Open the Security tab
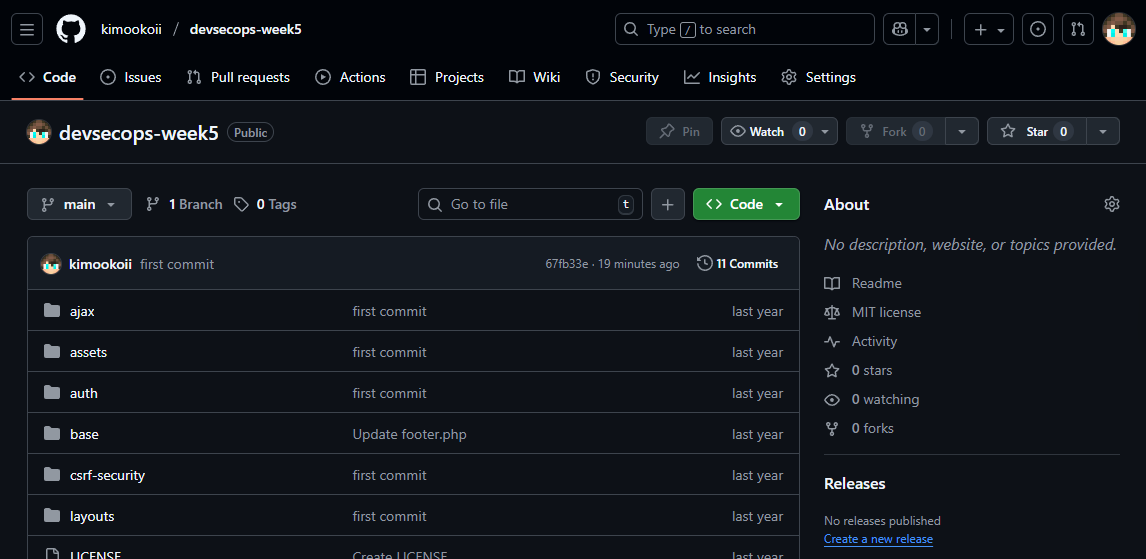The image size is (1146, 559). coord(622,77)
